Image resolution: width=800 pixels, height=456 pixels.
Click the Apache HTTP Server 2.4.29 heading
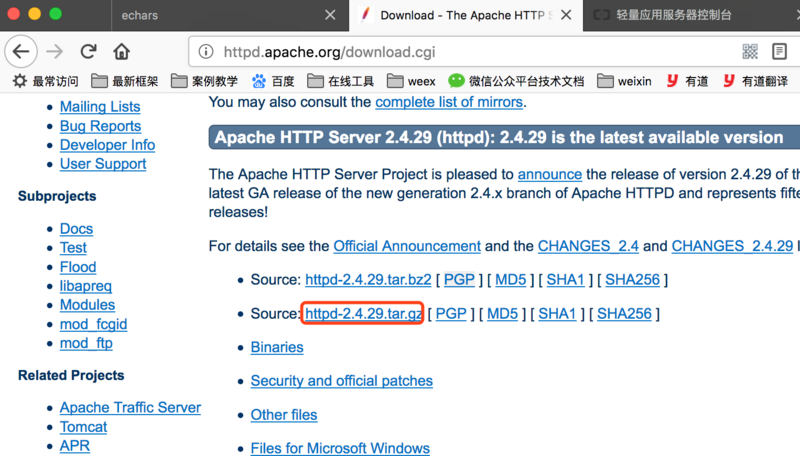coord(504,137)
